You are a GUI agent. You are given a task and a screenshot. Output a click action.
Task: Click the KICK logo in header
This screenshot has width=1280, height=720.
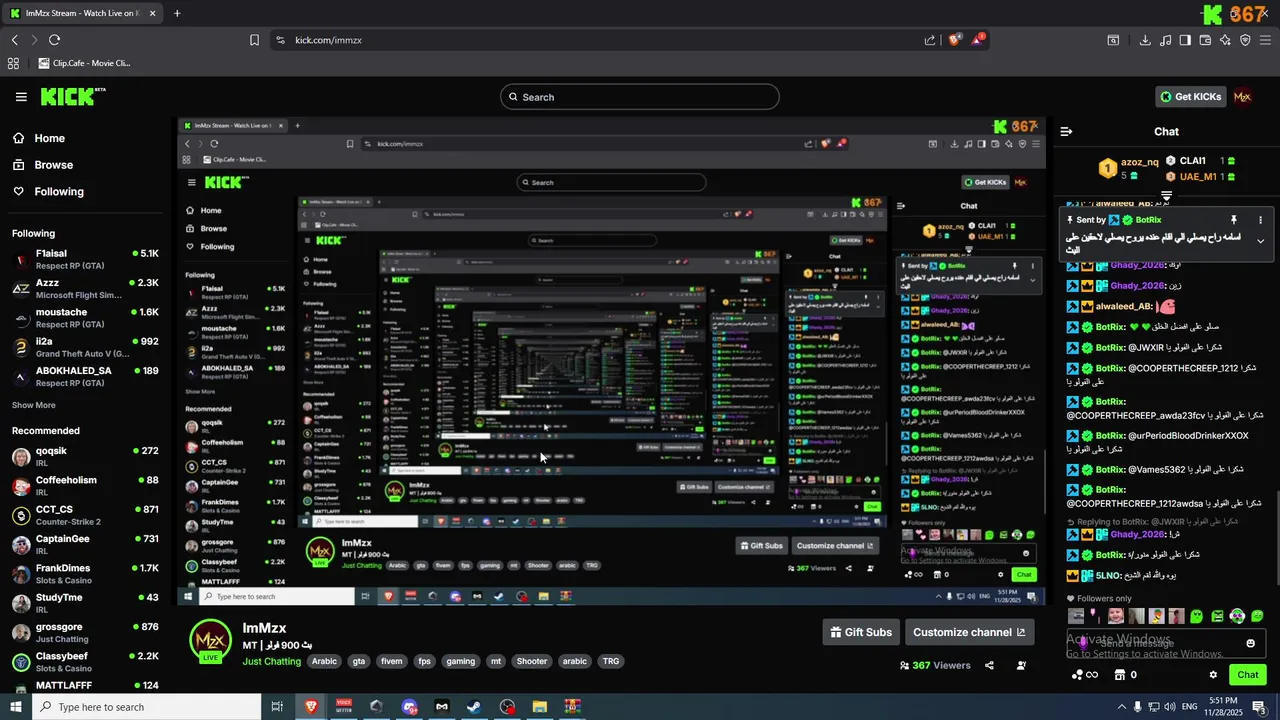pyautogui.click(x=73, y=97)
